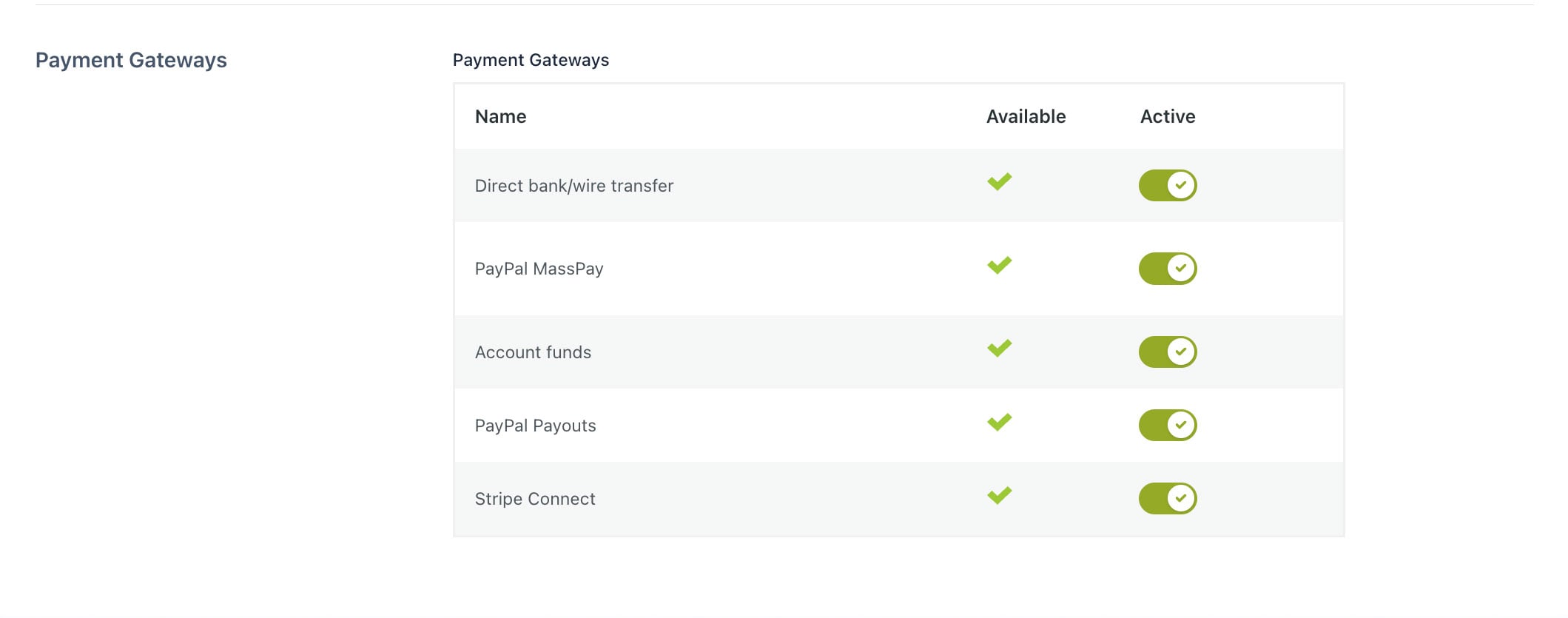
Task: Deactivate the PayPal Payouts switch
Action: click(x=1167, y=425)
